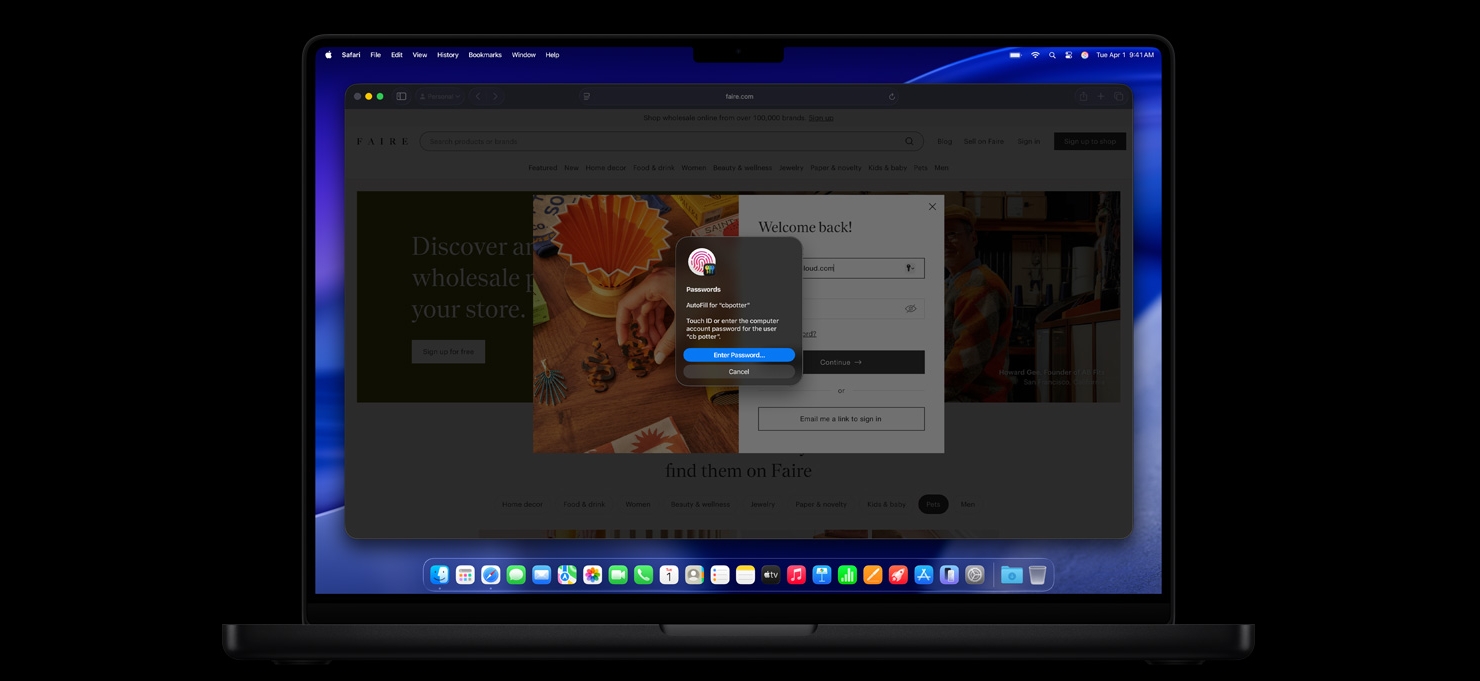
Task: Click the menu bar date and time
Action: (1125, 55)
